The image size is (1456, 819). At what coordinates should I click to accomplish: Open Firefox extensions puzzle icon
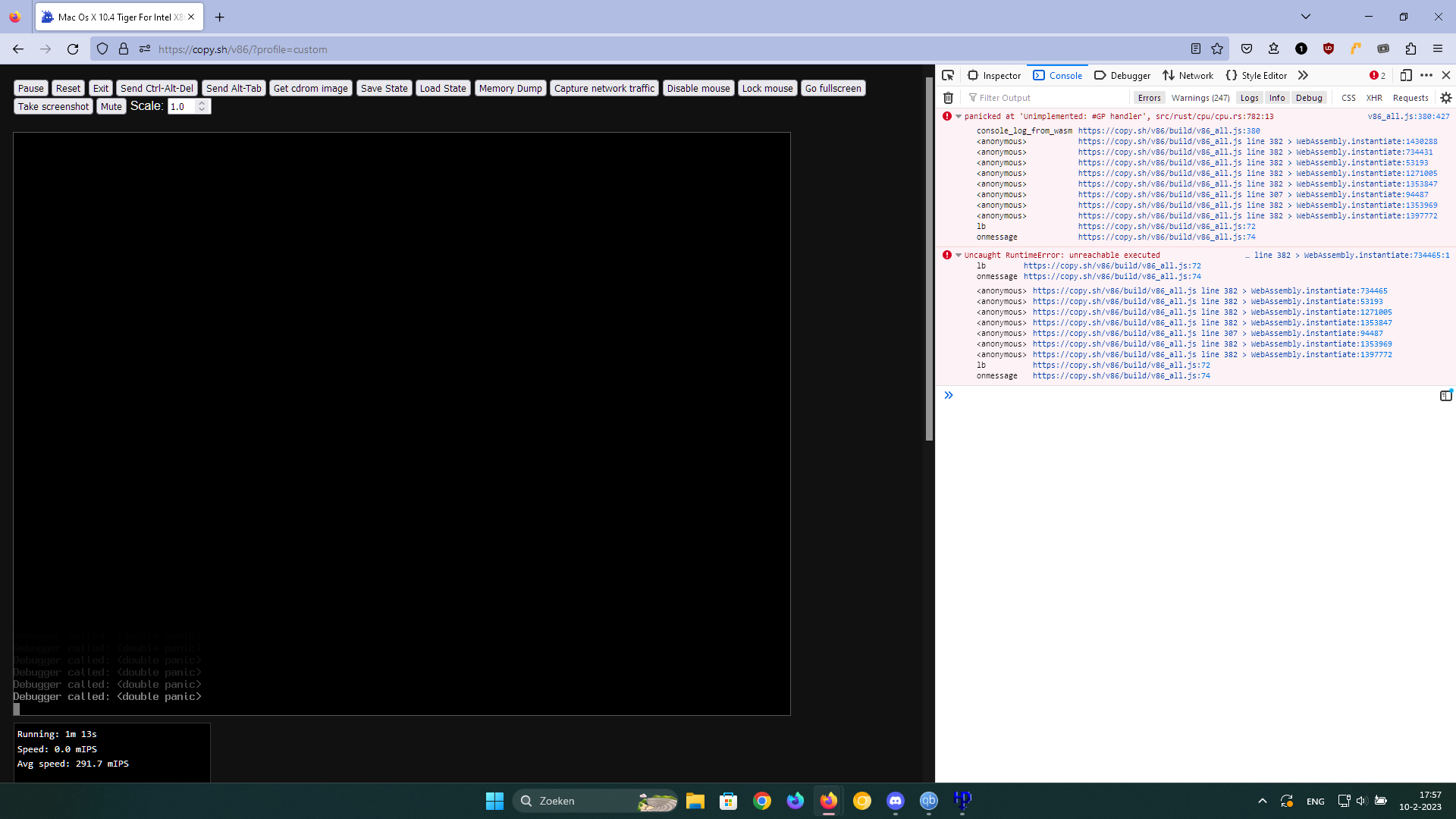pyautogui.click(x=1410, y=49)
